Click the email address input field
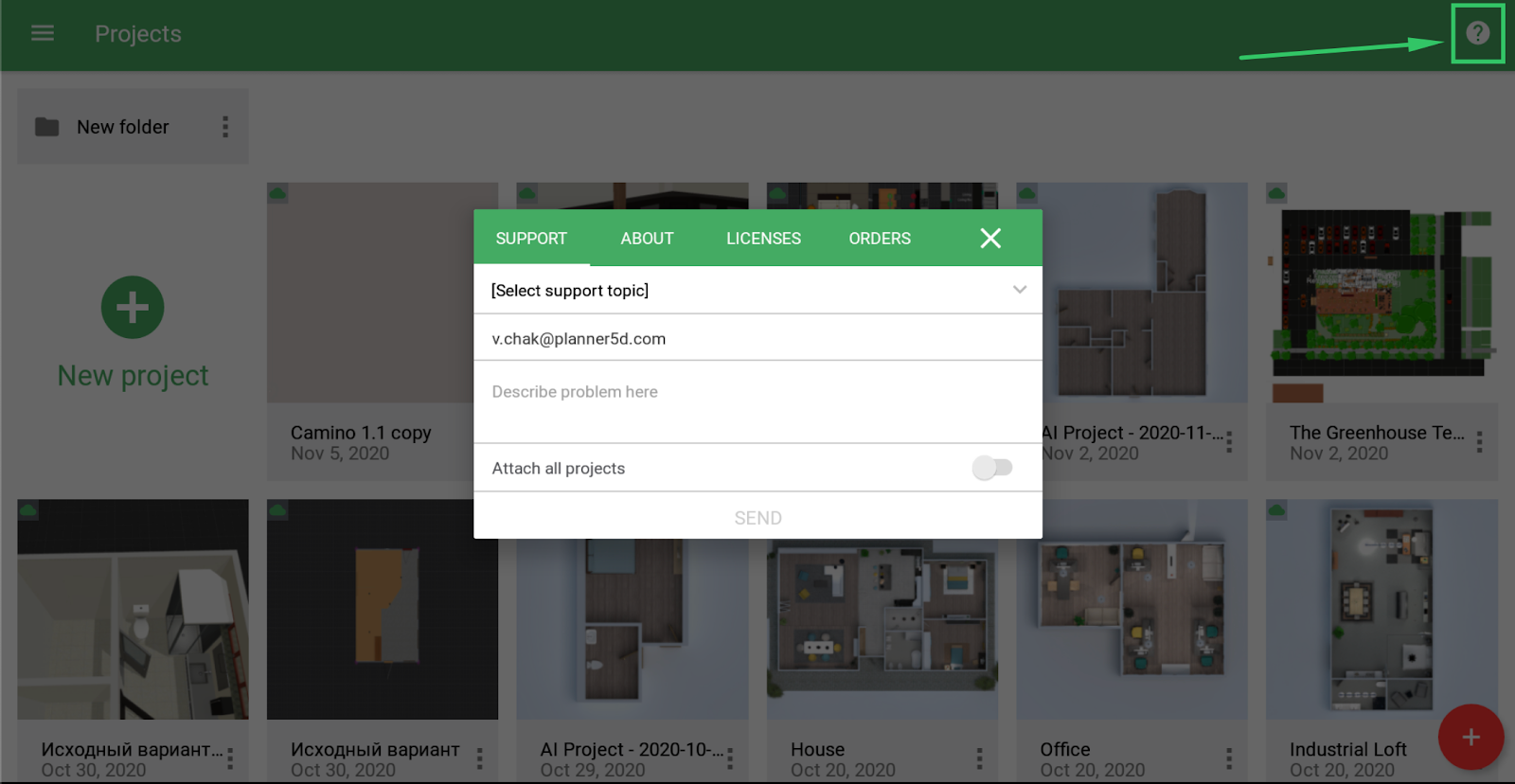 tap(757, 338)
